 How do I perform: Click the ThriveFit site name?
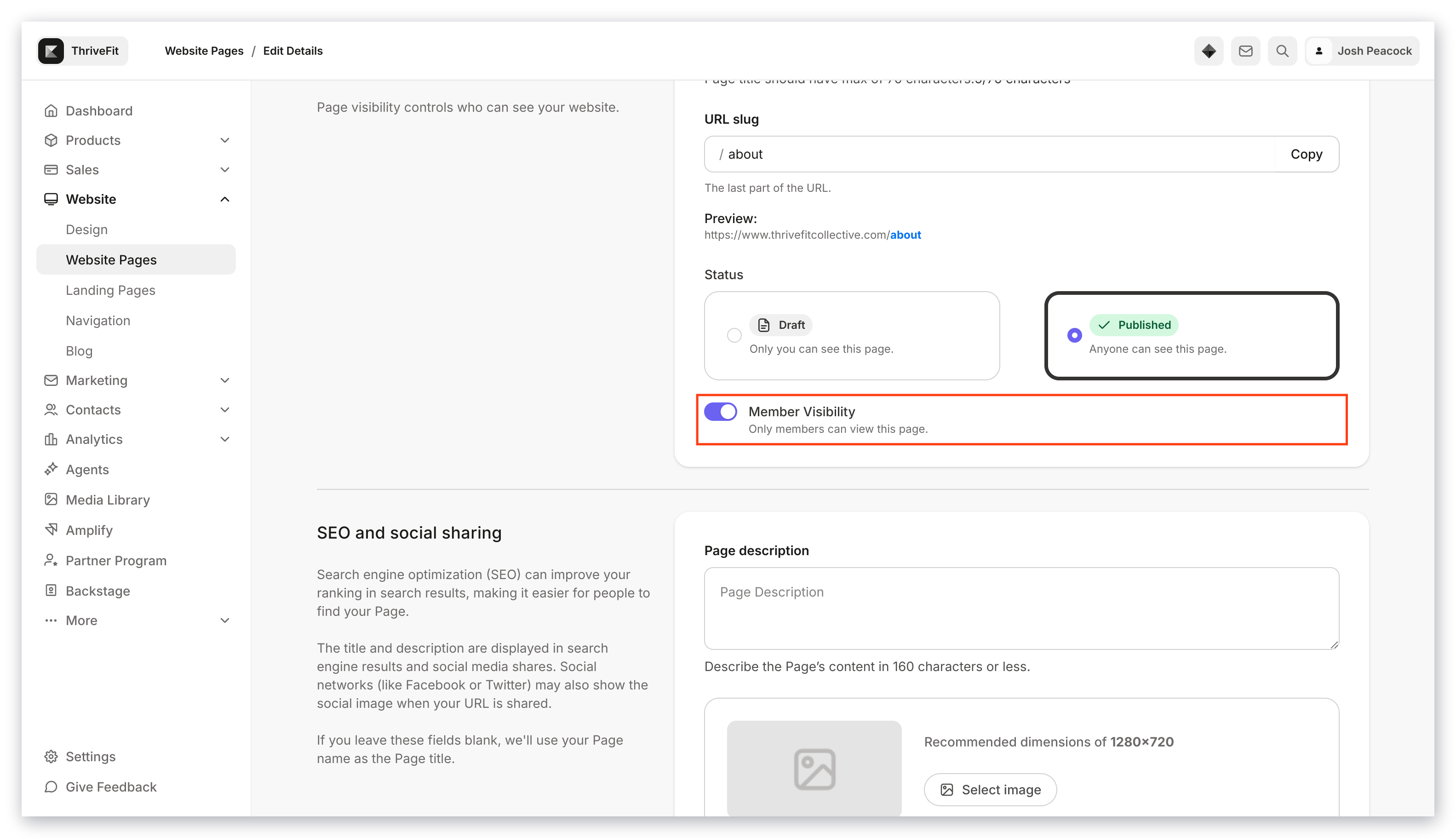95,51
